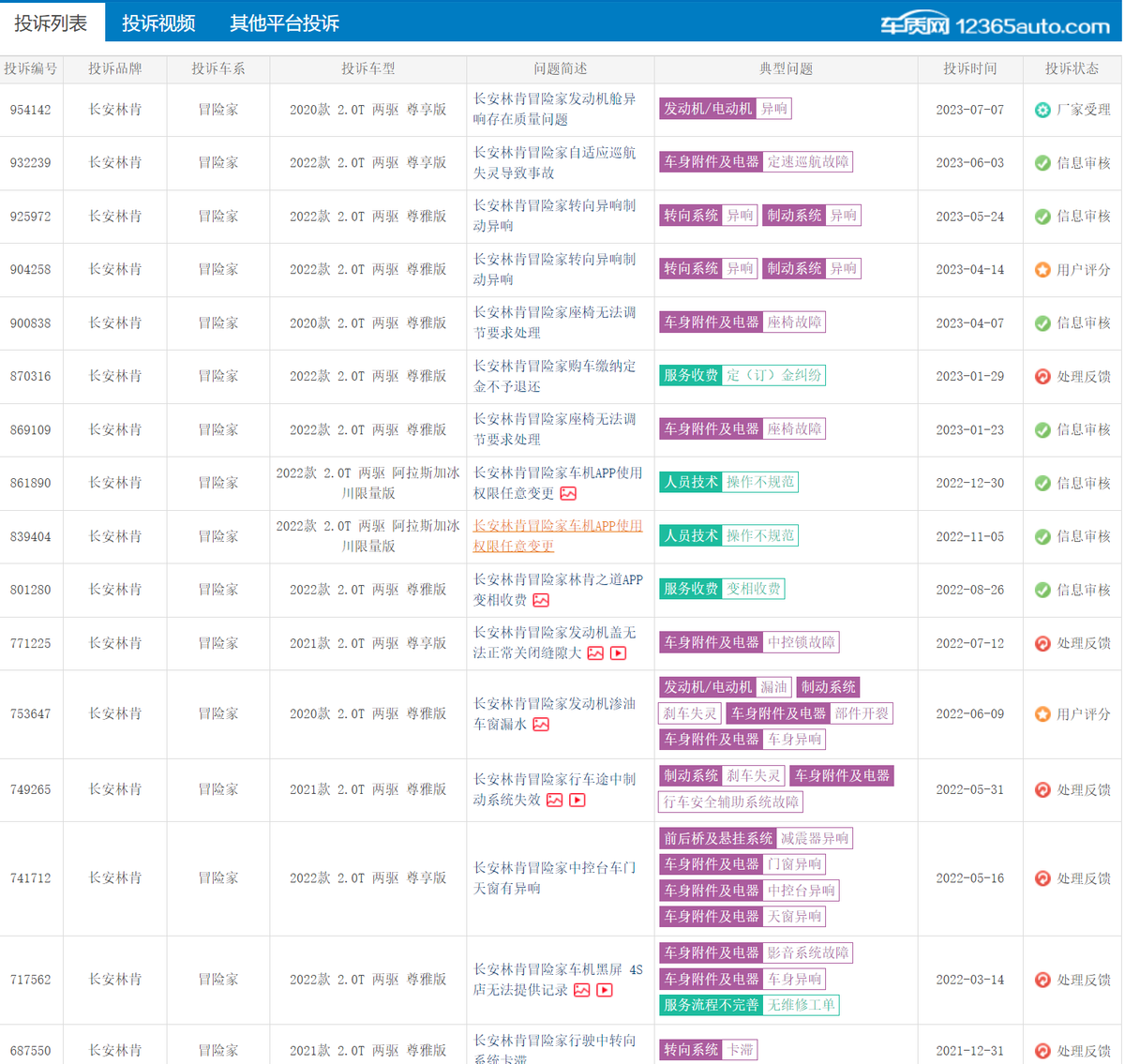The height and width of the screenshot is (1064, 1125).
Task: Click the red feedback icon for complaint 870316
Action: pyautogui.click(x=1042, y=377)
